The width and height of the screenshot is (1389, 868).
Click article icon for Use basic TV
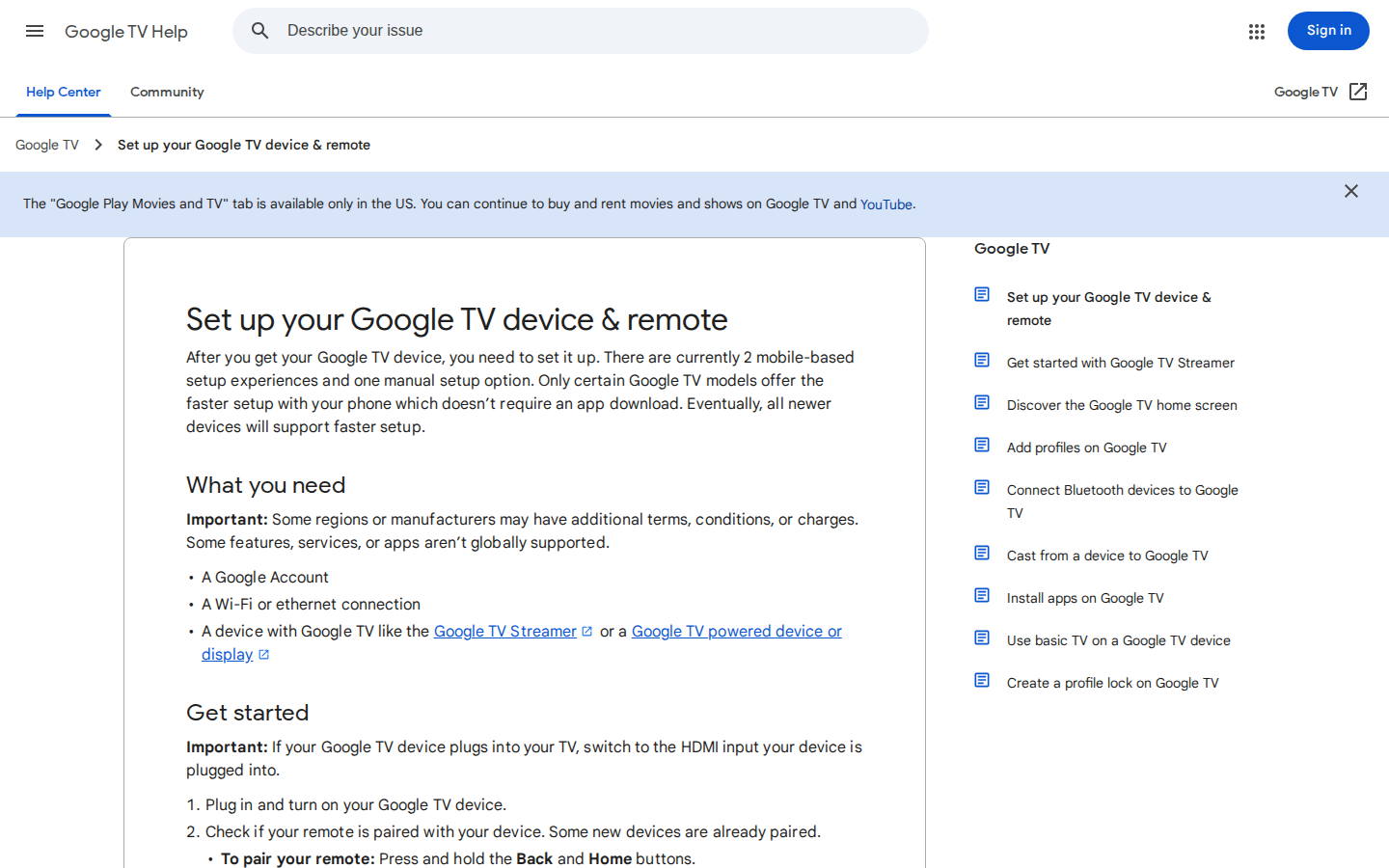[982, 637]
